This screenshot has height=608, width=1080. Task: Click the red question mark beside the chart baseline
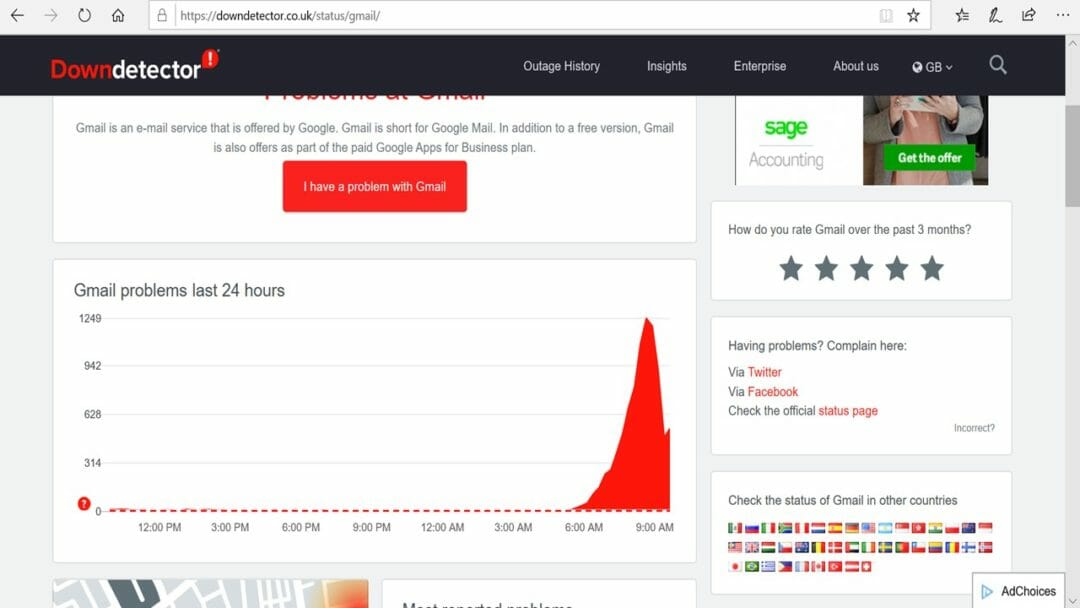84,503
